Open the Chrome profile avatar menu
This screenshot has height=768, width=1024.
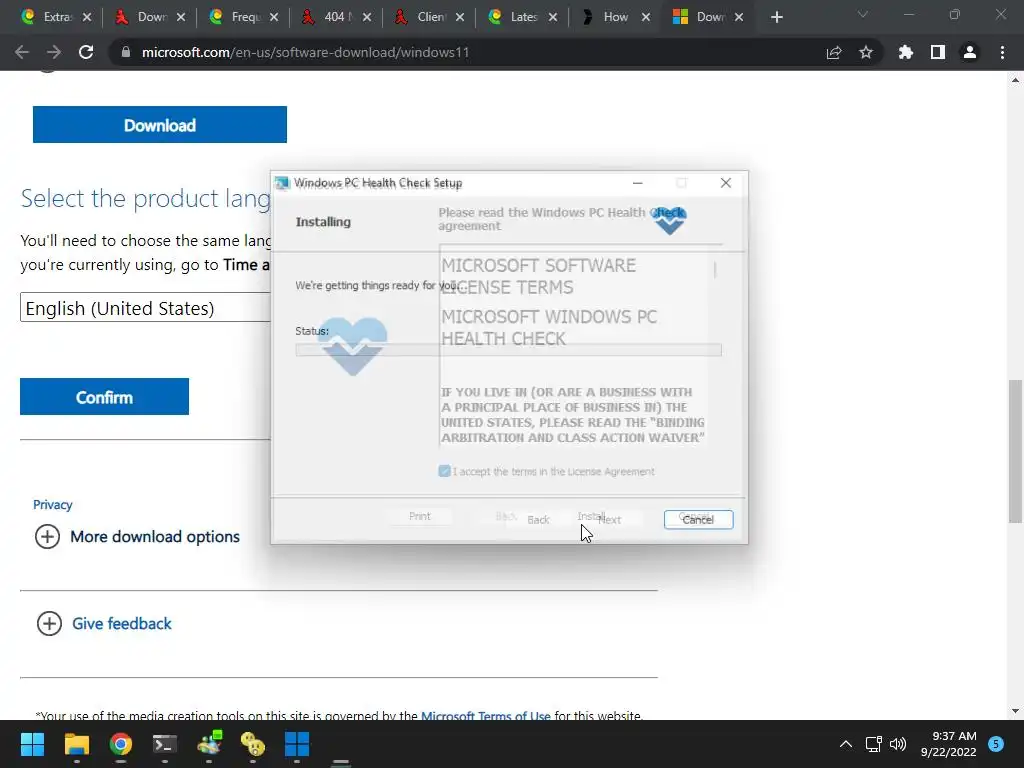(970, 52)
